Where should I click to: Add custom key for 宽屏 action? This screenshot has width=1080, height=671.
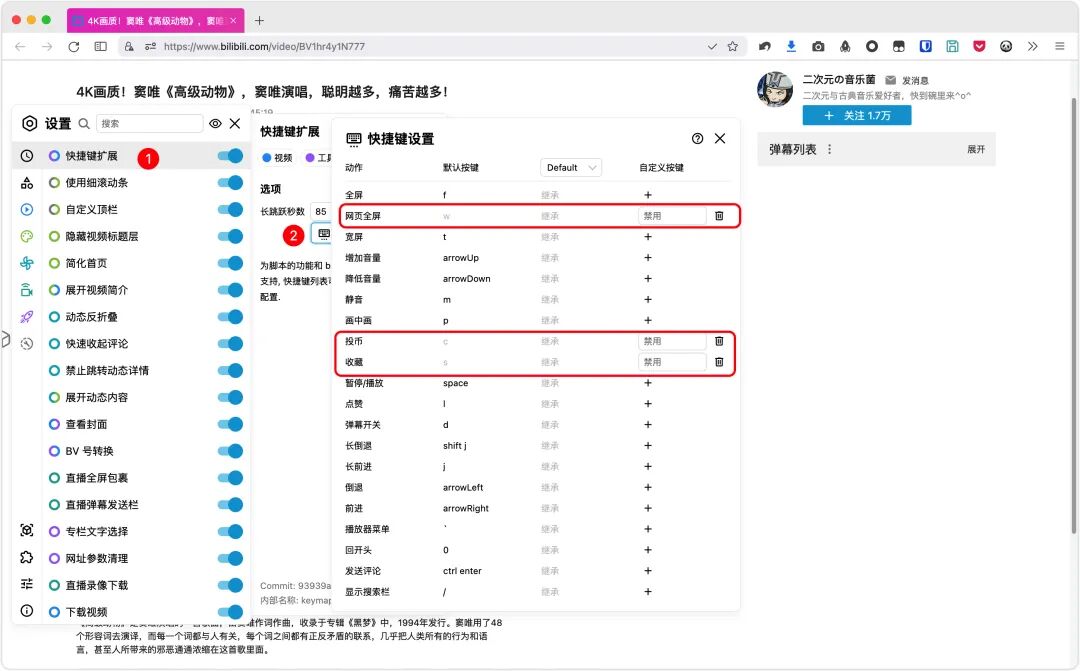(x=647, y=237)
